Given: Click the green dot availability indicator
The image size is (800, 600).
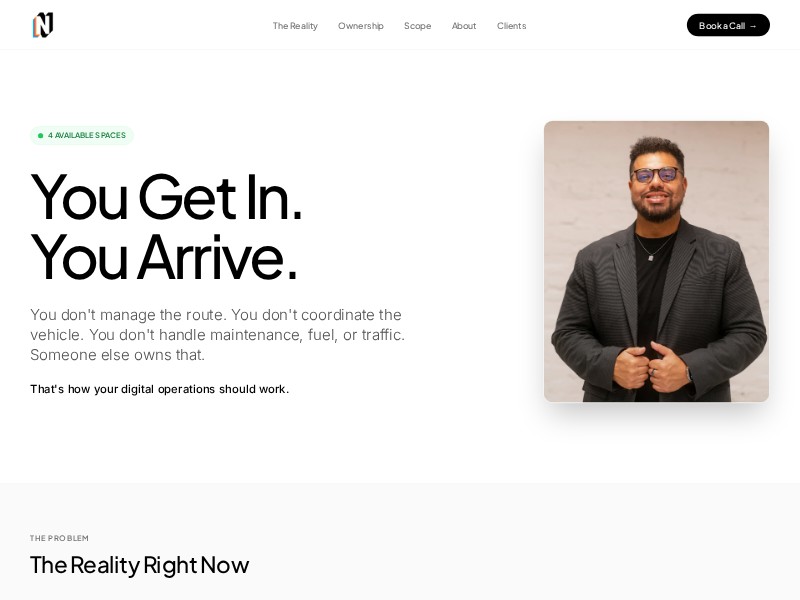Looking at the screenshot, I should 40,136.
